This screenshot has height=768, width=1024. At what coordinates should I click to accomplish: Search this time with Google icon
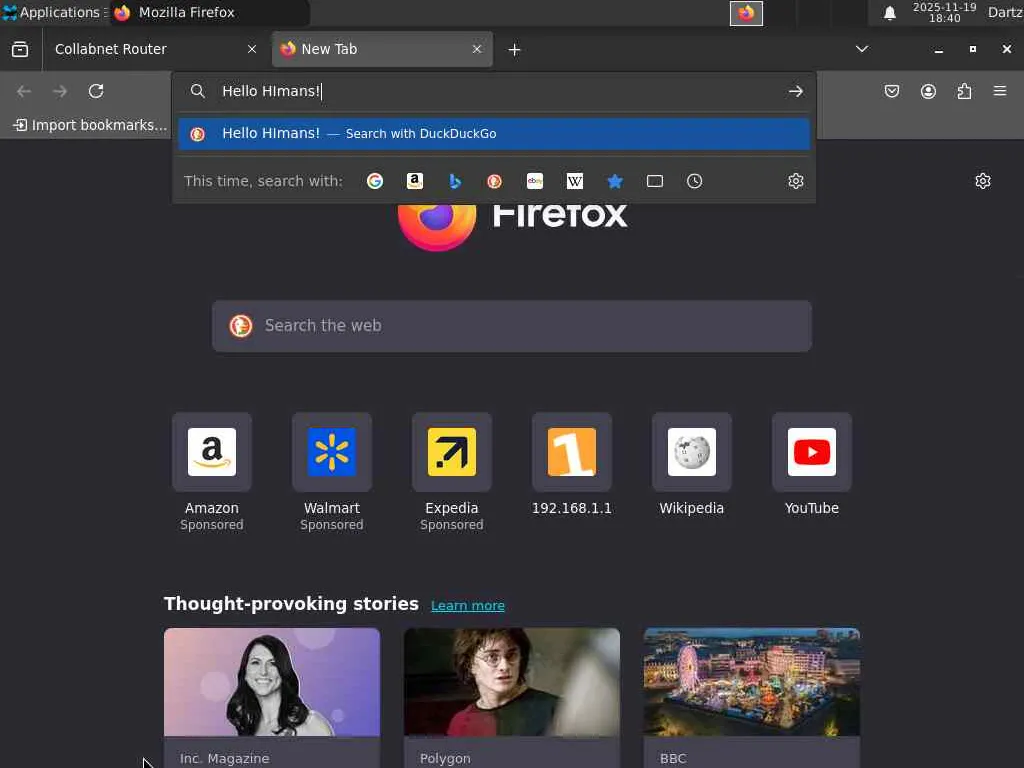375,181
